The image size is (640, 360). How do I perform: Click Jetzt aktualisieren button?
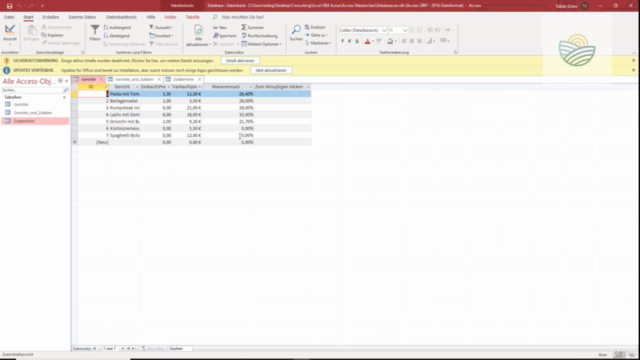click(x=271, y=70)
